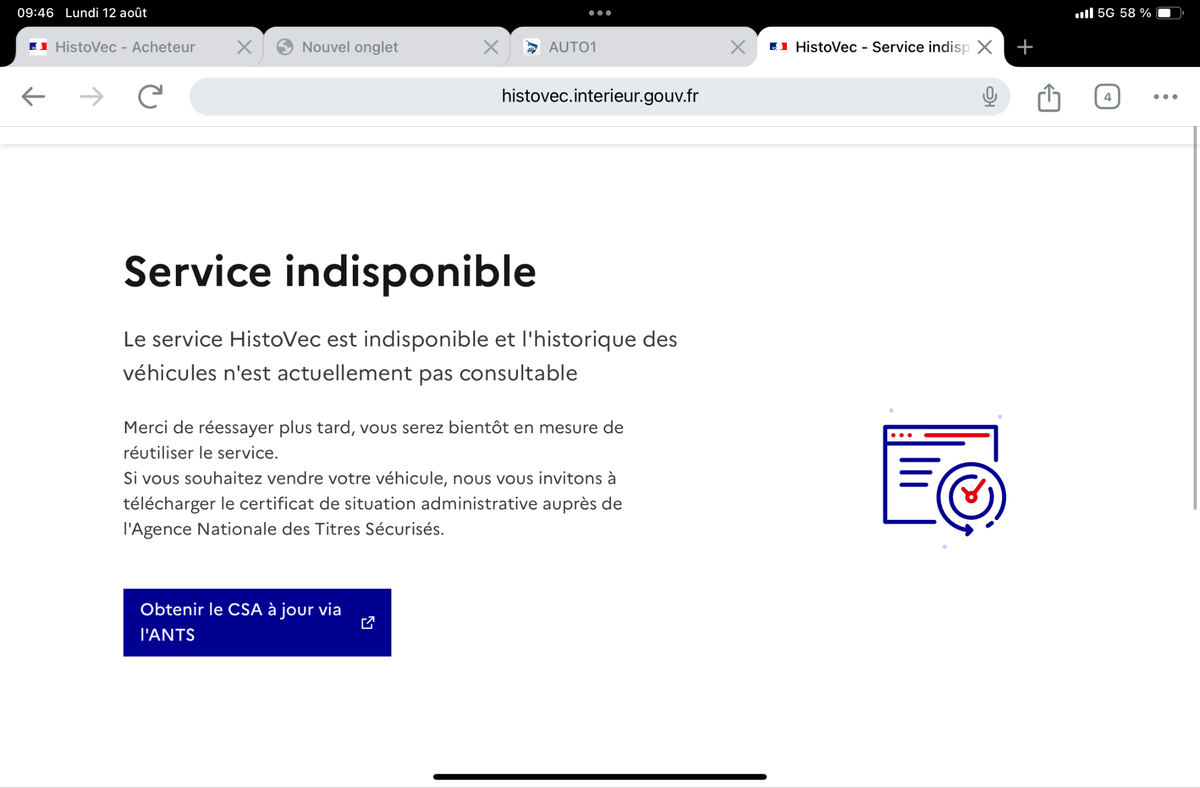Tap the microphone voice search icon
The image size is (1200, 788).
click(989, 97)
